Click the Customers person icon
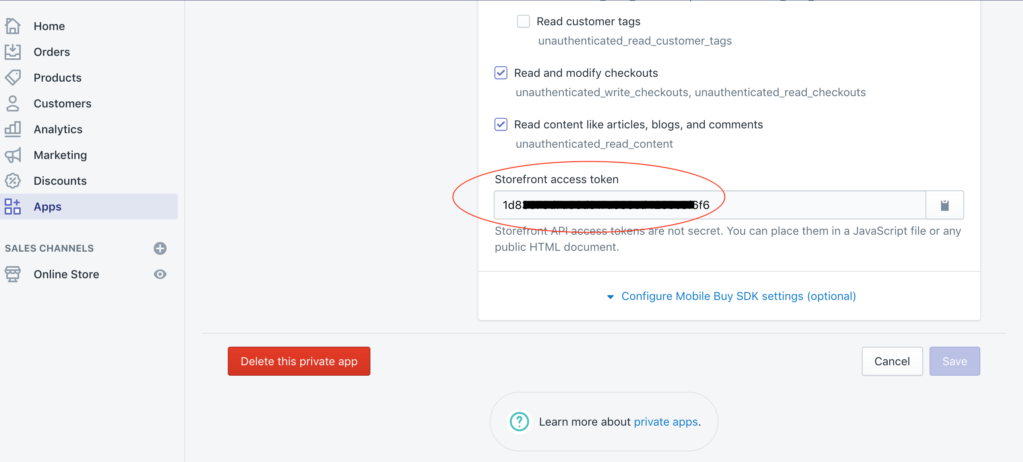 (x=13, y=103)
